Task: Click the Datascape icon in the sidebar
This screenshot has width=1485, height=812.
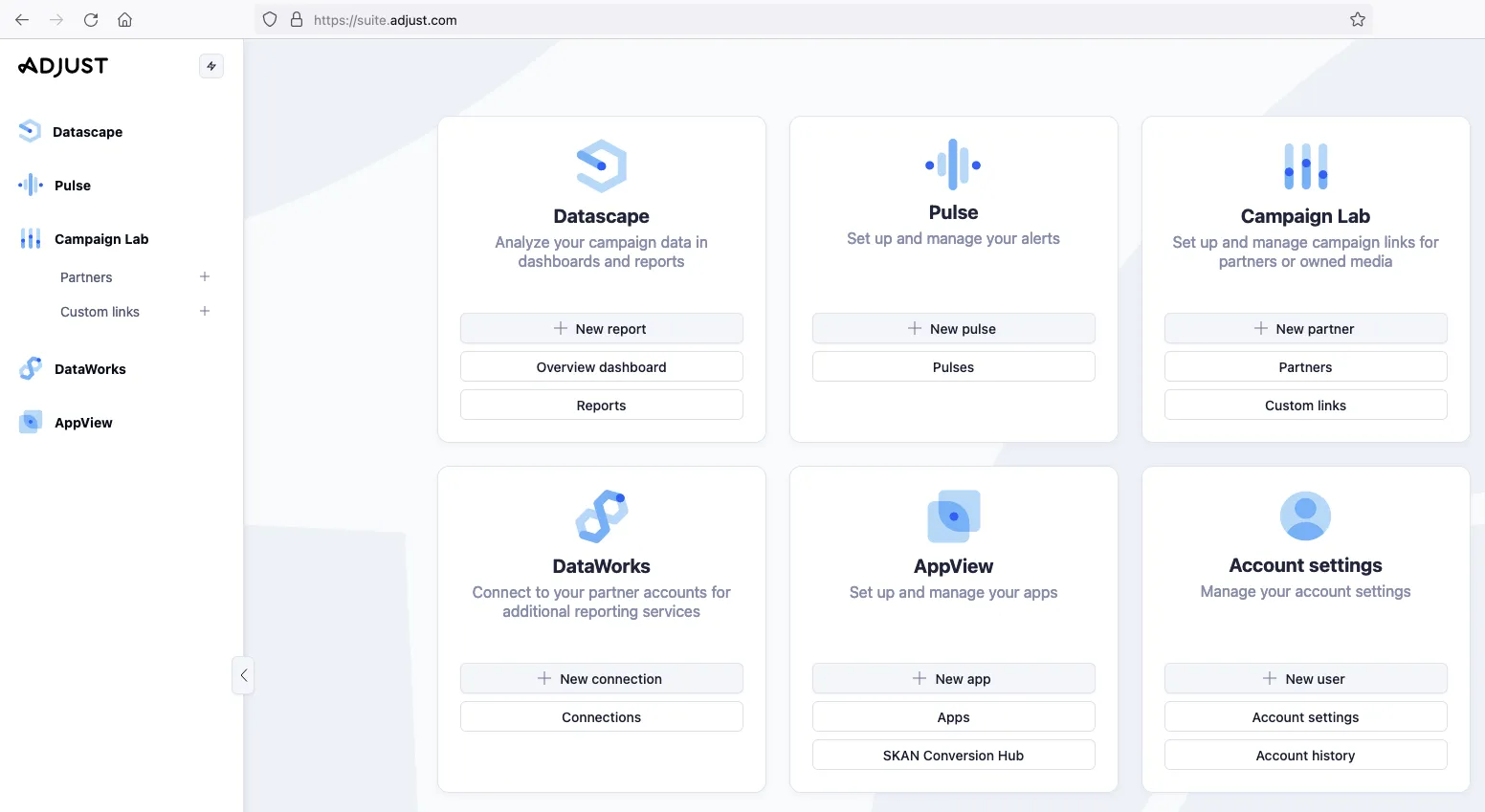Action: pos(30,131)
